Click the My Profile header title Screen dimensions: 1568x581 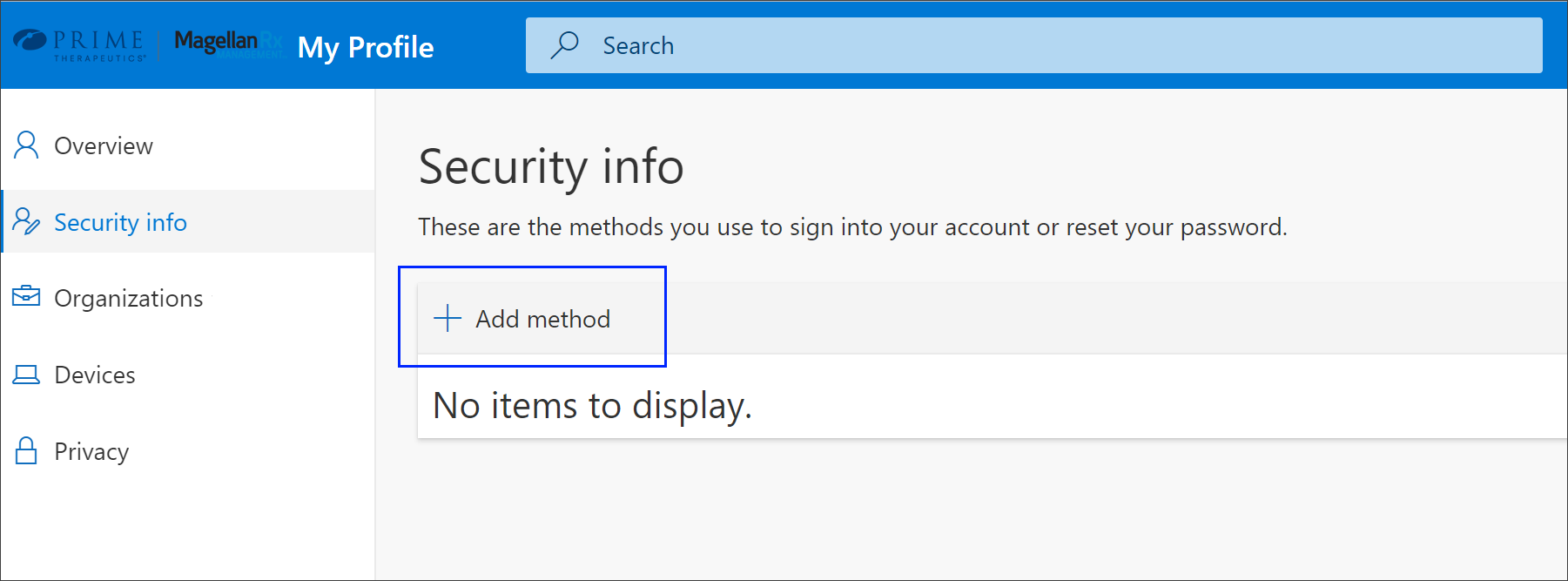click(x=366, y=47)
